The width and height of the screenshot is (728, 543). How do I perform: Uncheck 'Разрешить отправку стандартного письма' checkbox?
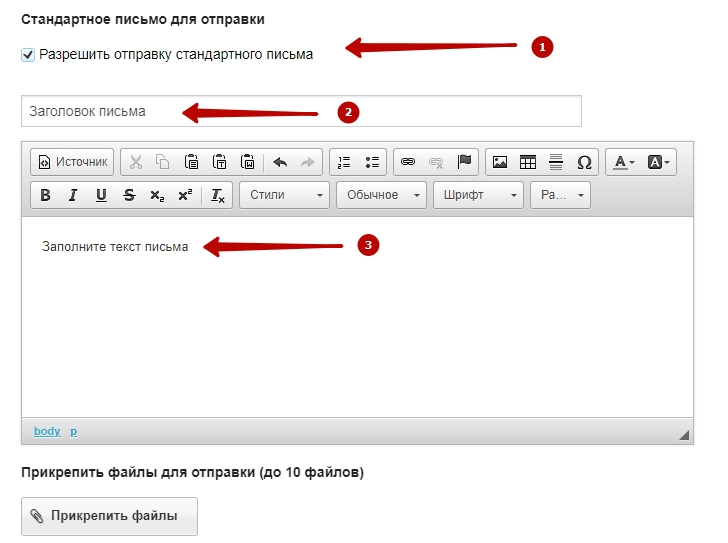pos(28,55)
